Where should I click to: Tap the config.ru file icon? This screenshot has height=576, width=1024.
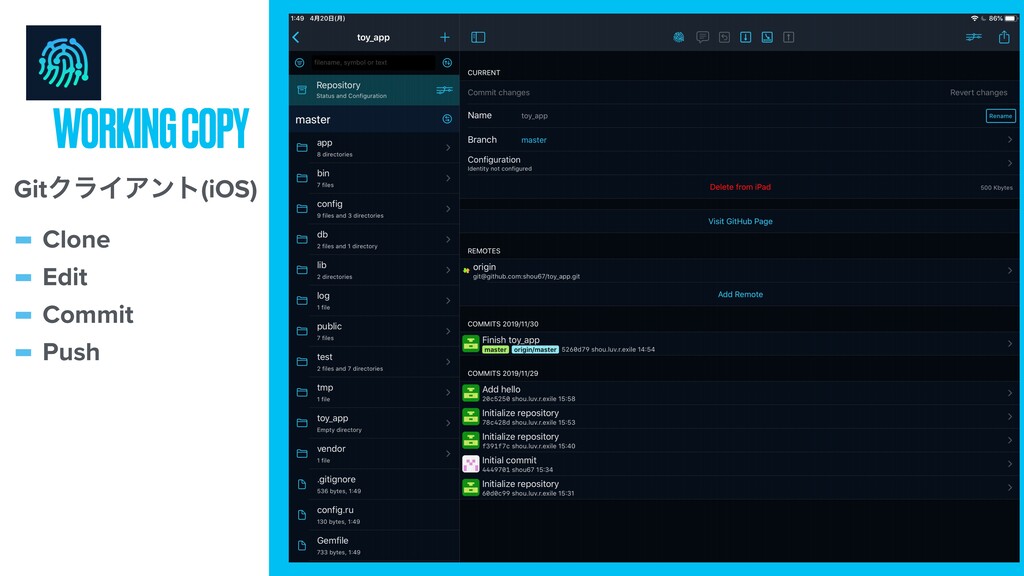pos(302,515)
